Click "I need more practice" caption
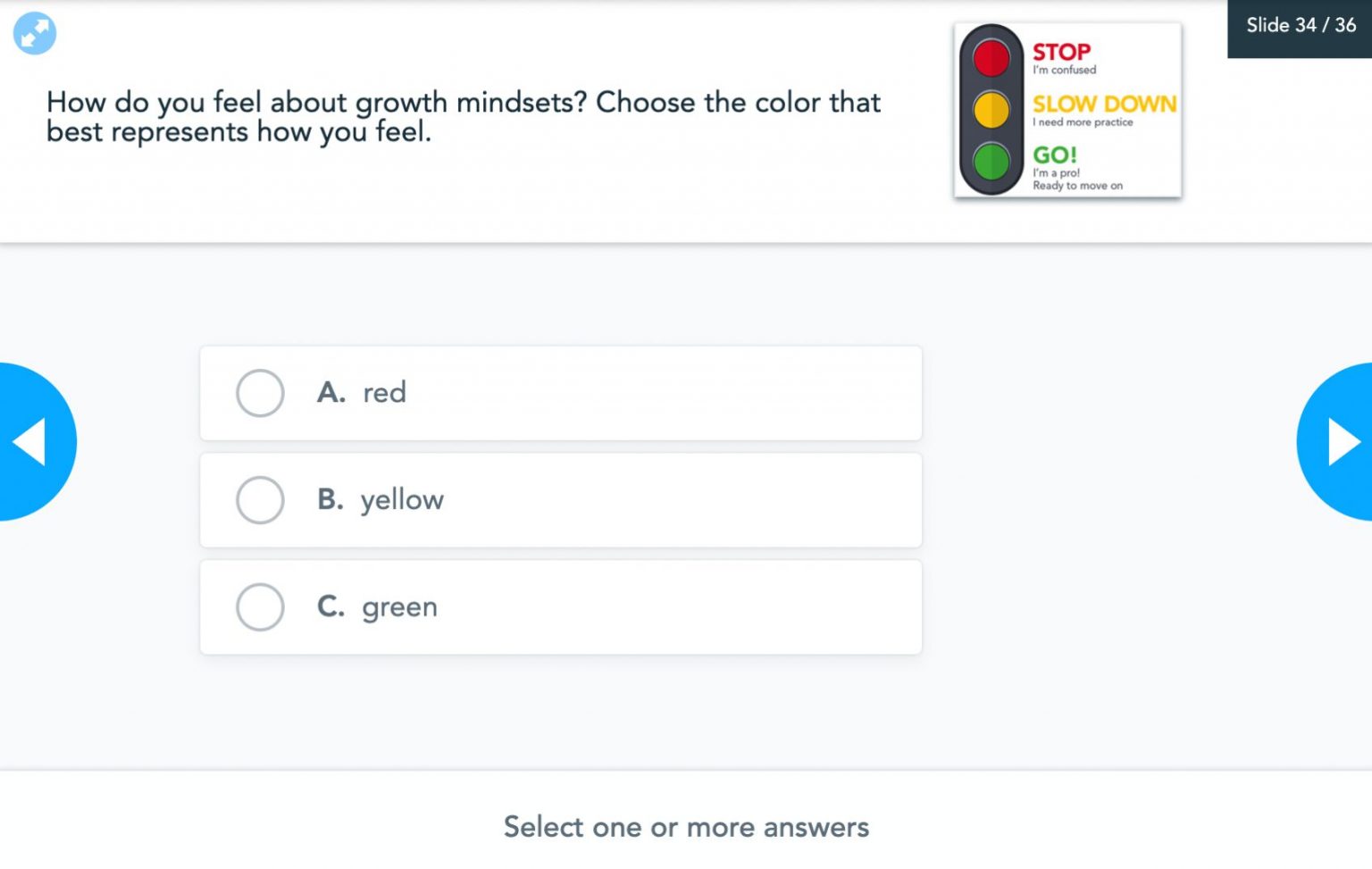This screenshot has width=1372, height=869. coord(1083,122)
